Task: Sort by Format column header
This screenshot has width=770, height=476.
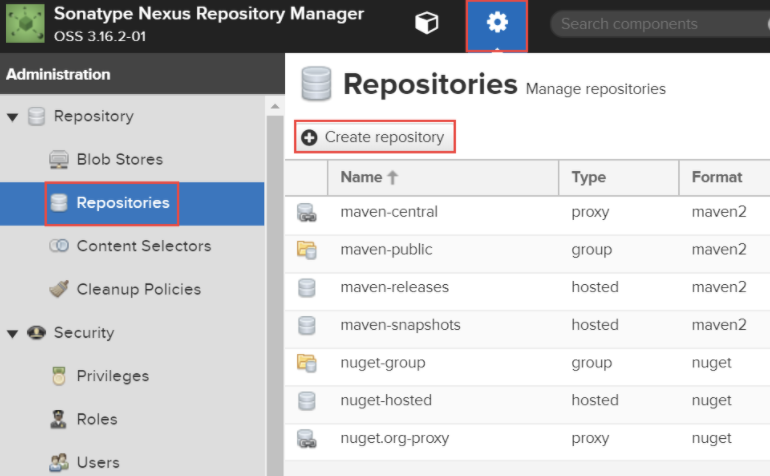Action: pyautogui.click(x=724, y=177)
